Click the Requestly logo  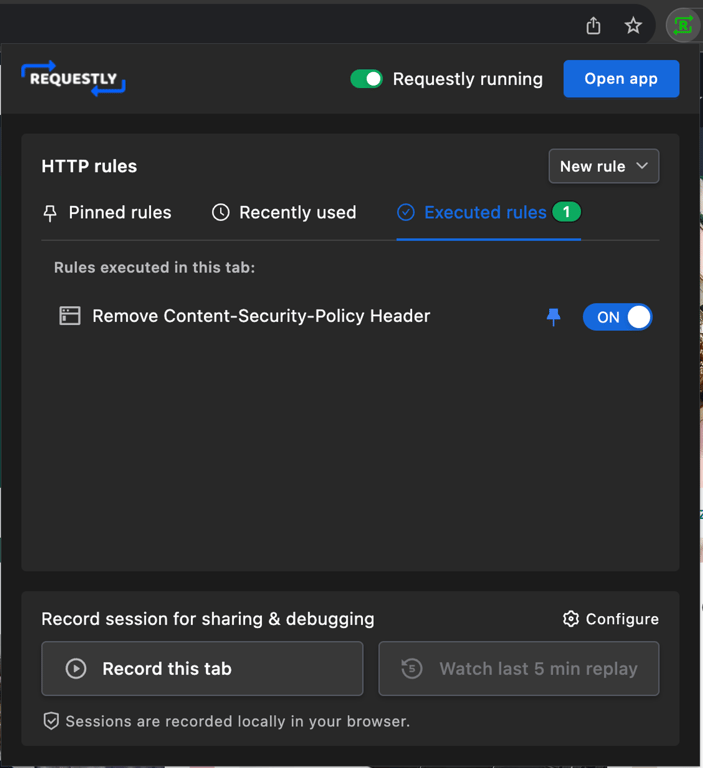(x=73, y=79)
